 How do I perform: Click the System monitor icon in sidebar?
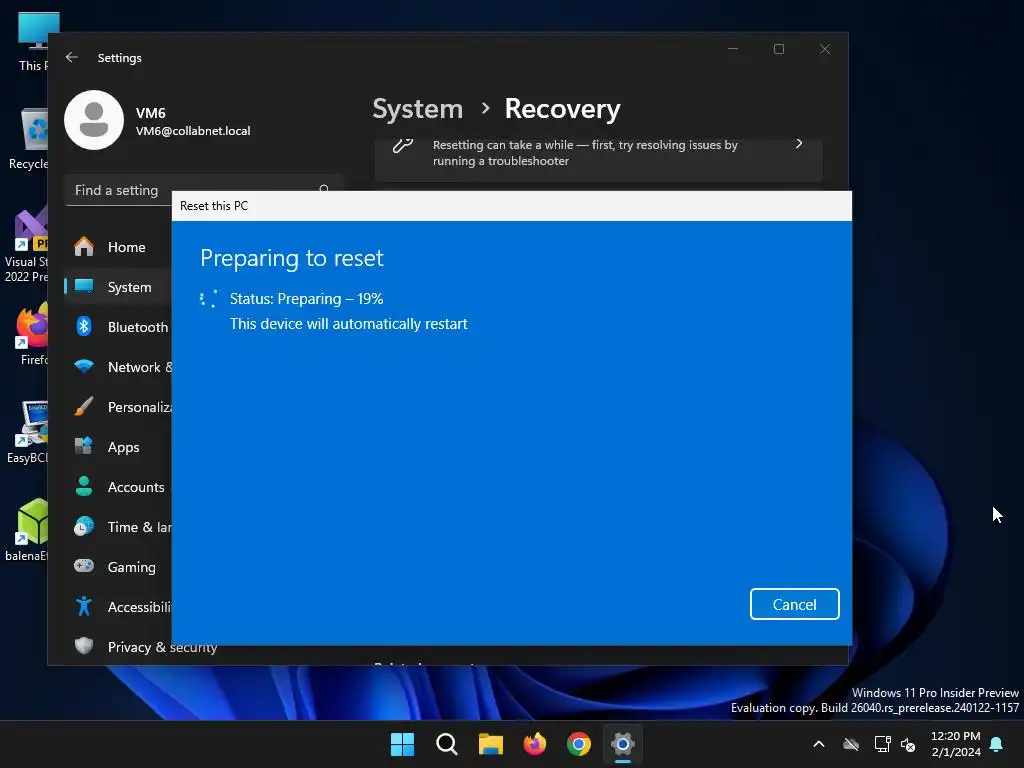[x=84, y=286]
